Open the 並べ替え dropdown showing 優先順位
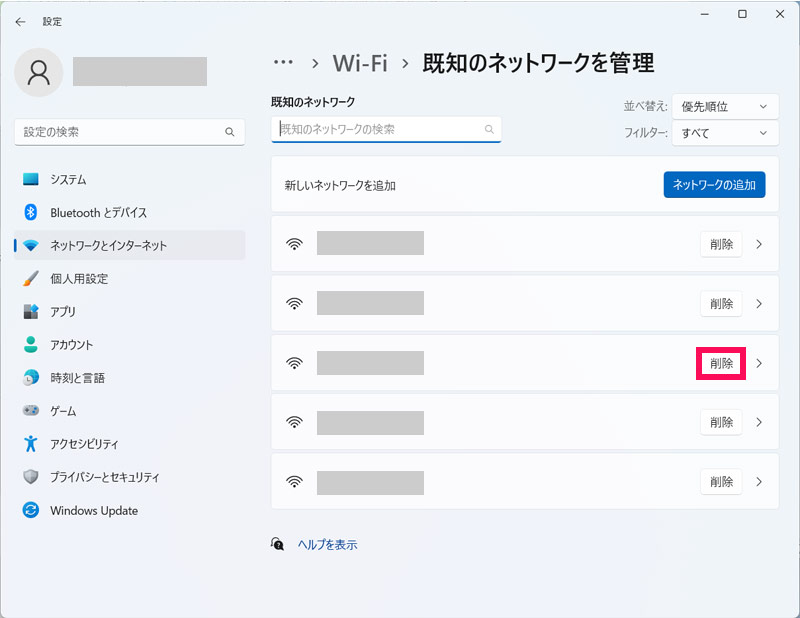 (725, 107)
